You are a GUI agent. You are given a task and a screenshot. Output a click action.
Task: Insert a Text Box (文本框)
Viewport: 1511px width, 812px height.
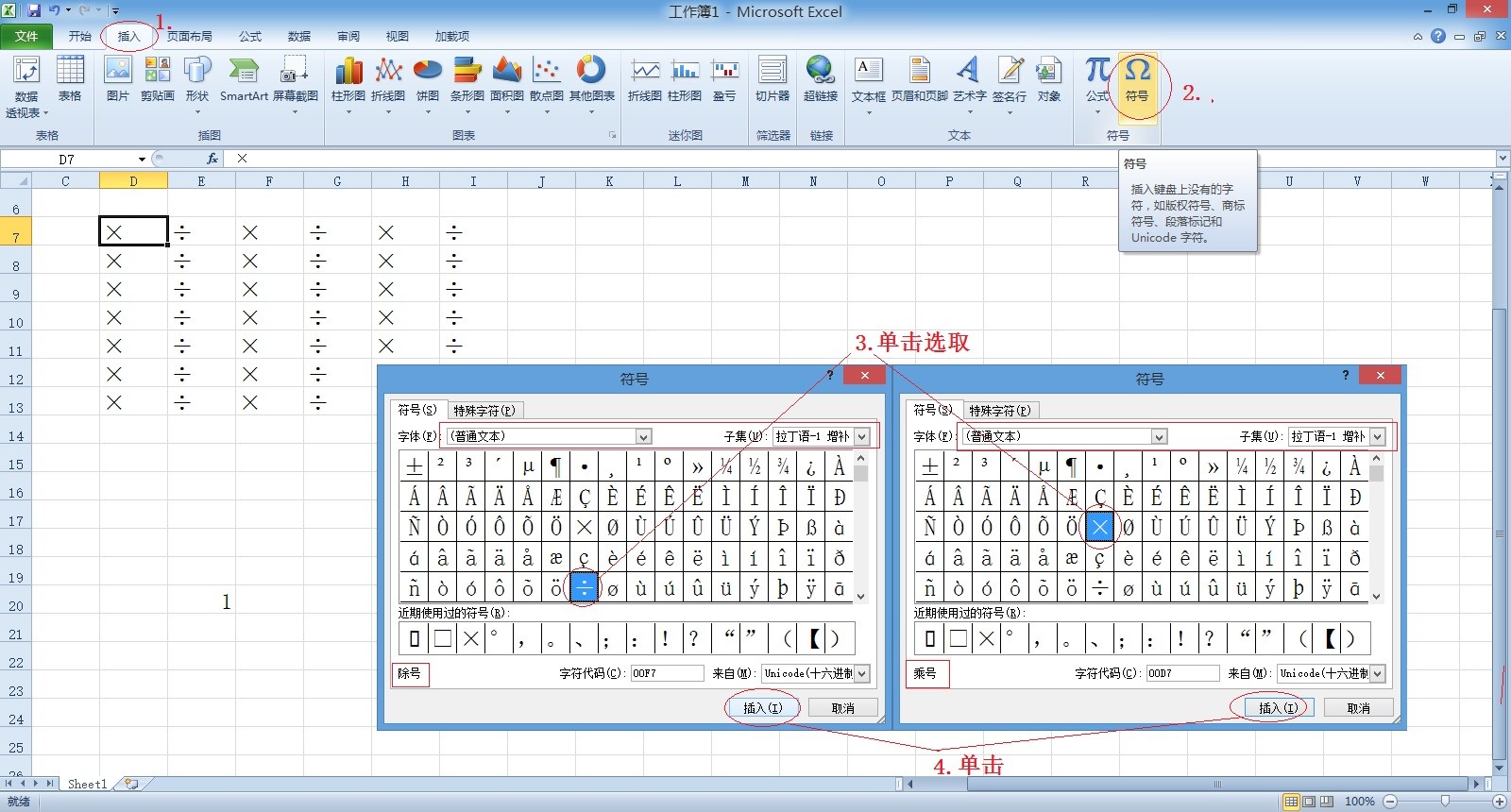click(x=869, y=85)
